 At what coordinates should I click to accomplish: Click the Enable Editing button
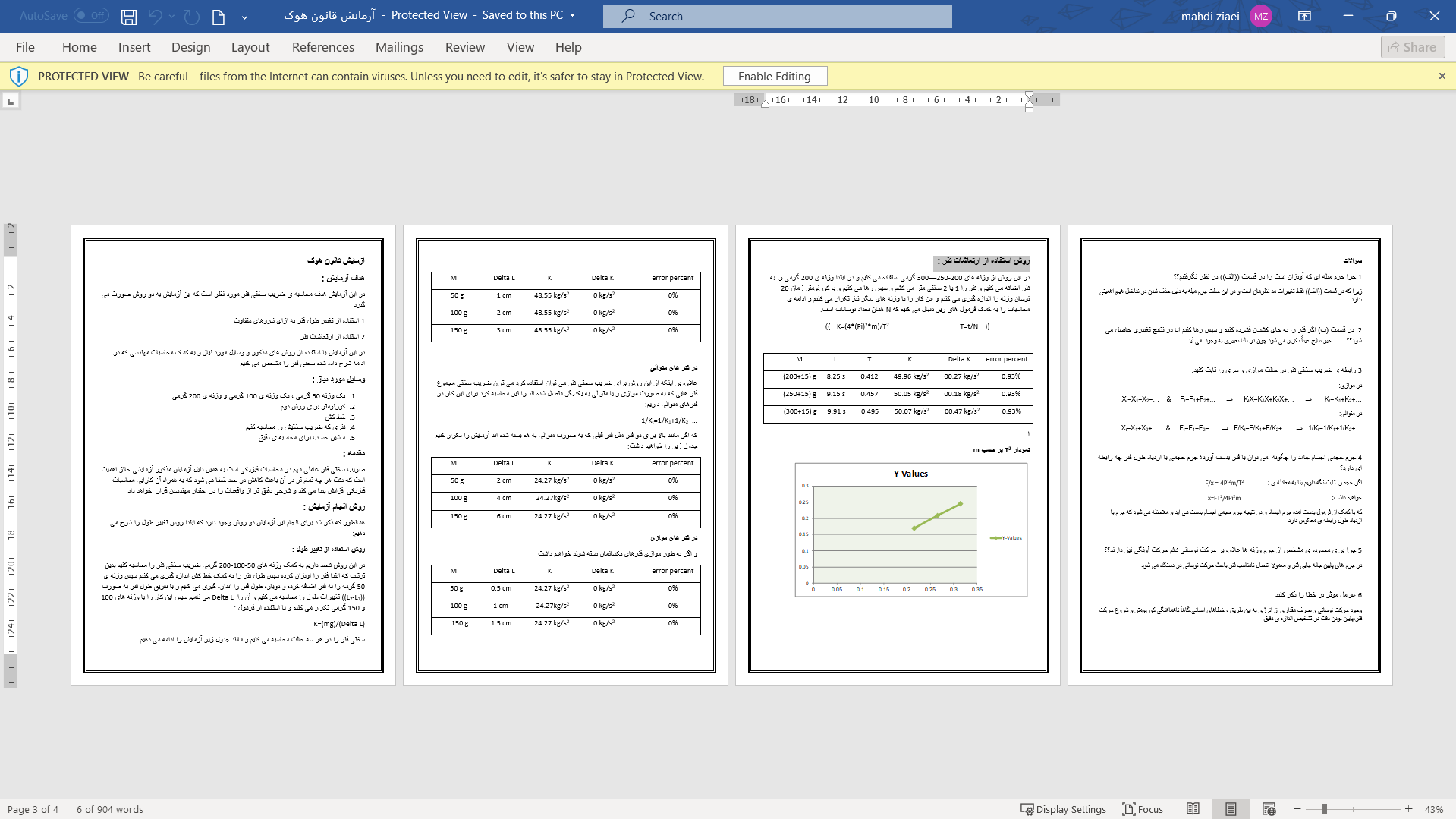[775, 76]
